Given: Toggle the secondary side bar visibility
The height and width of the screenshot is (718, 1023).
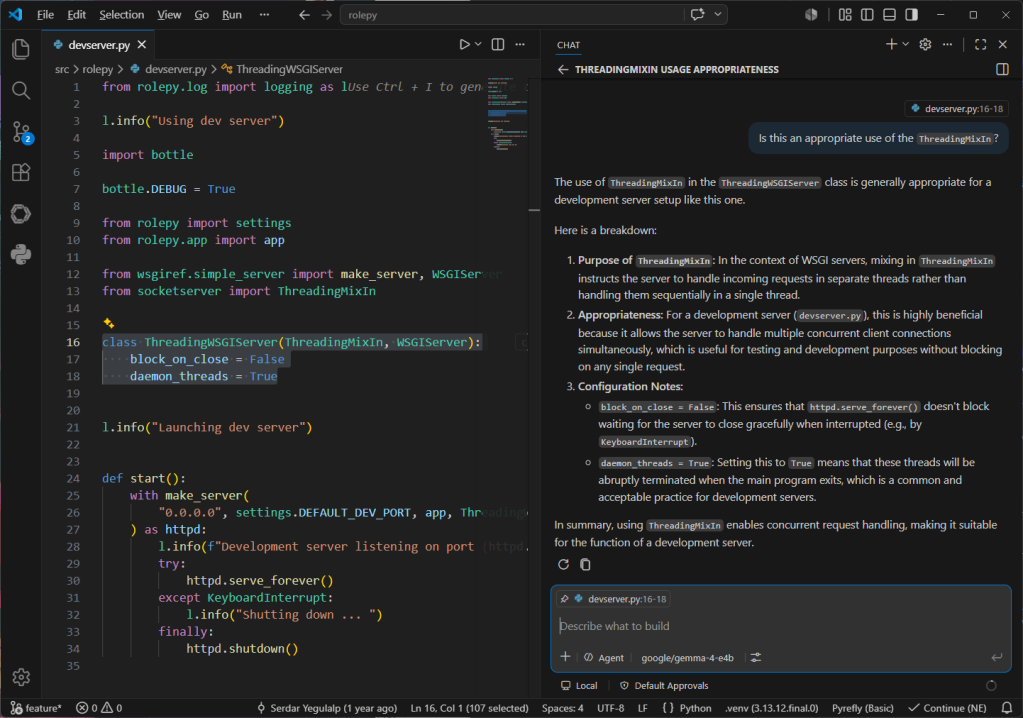Looking at the screenshot, I should click(911, 14).
